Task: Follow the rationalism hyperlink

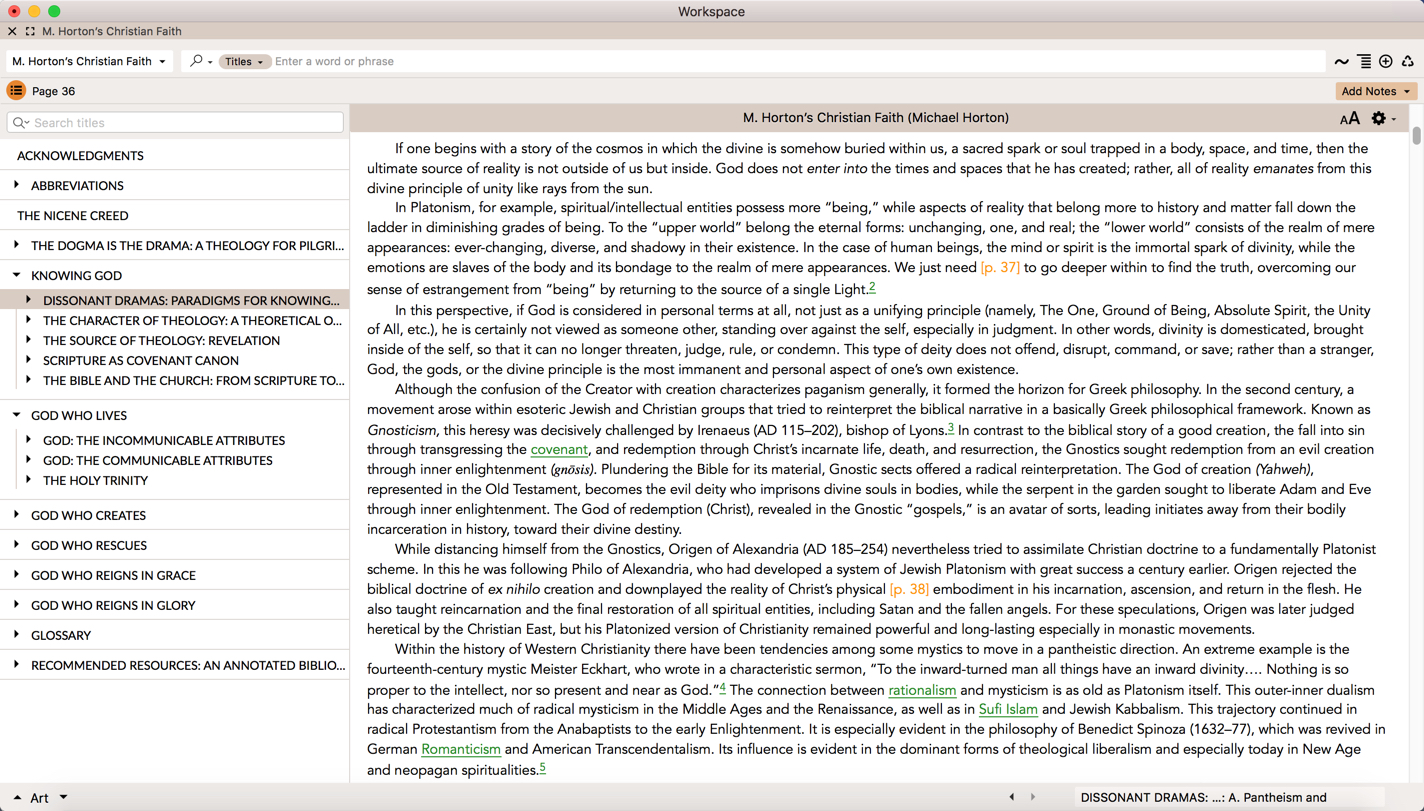Action: coord(922,690)
